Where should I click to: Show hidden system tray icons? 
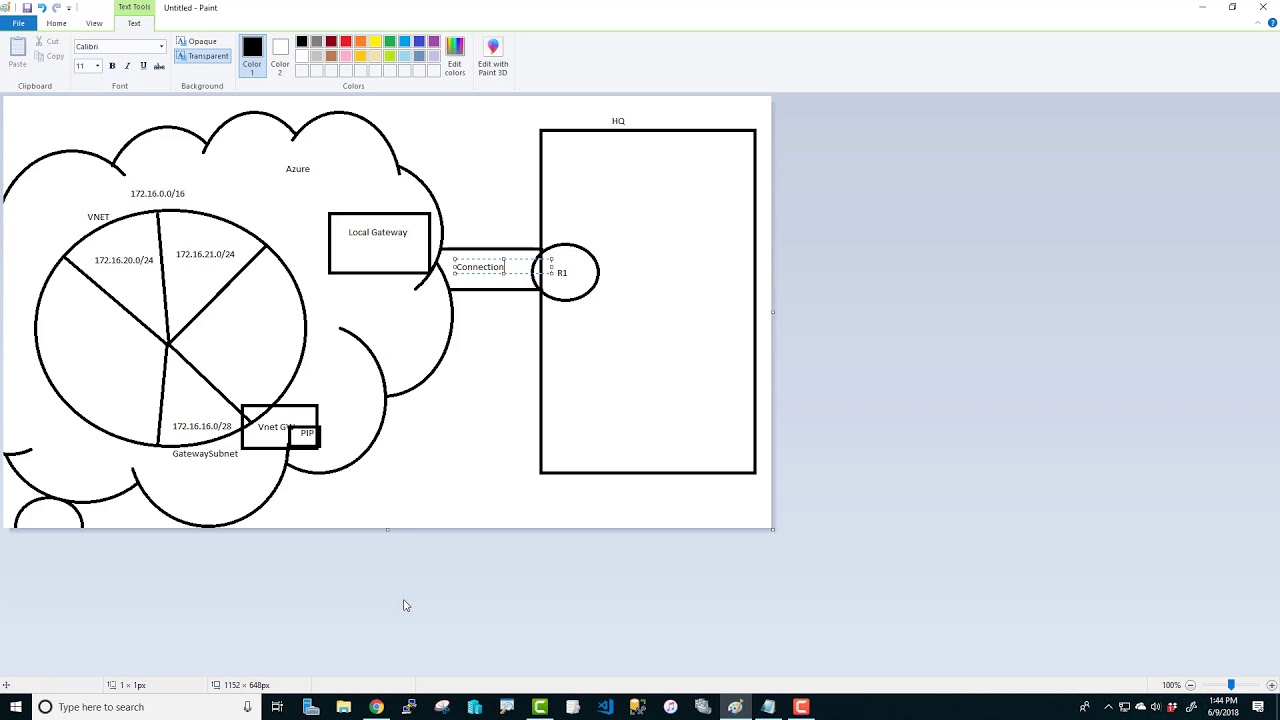tap(1108, 707)
